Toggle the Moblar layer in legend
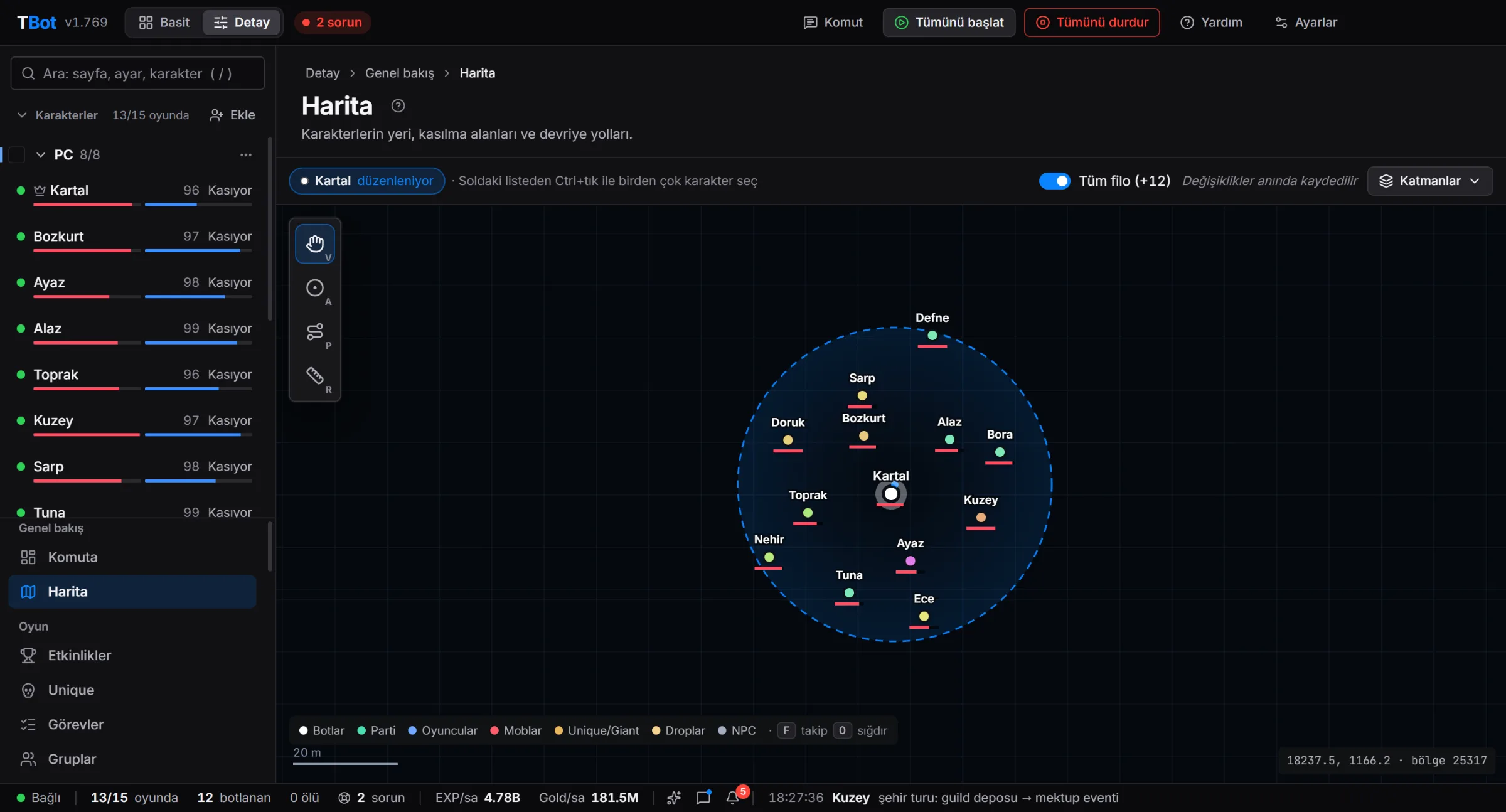1506x812 pixels. tap(516, 730)
